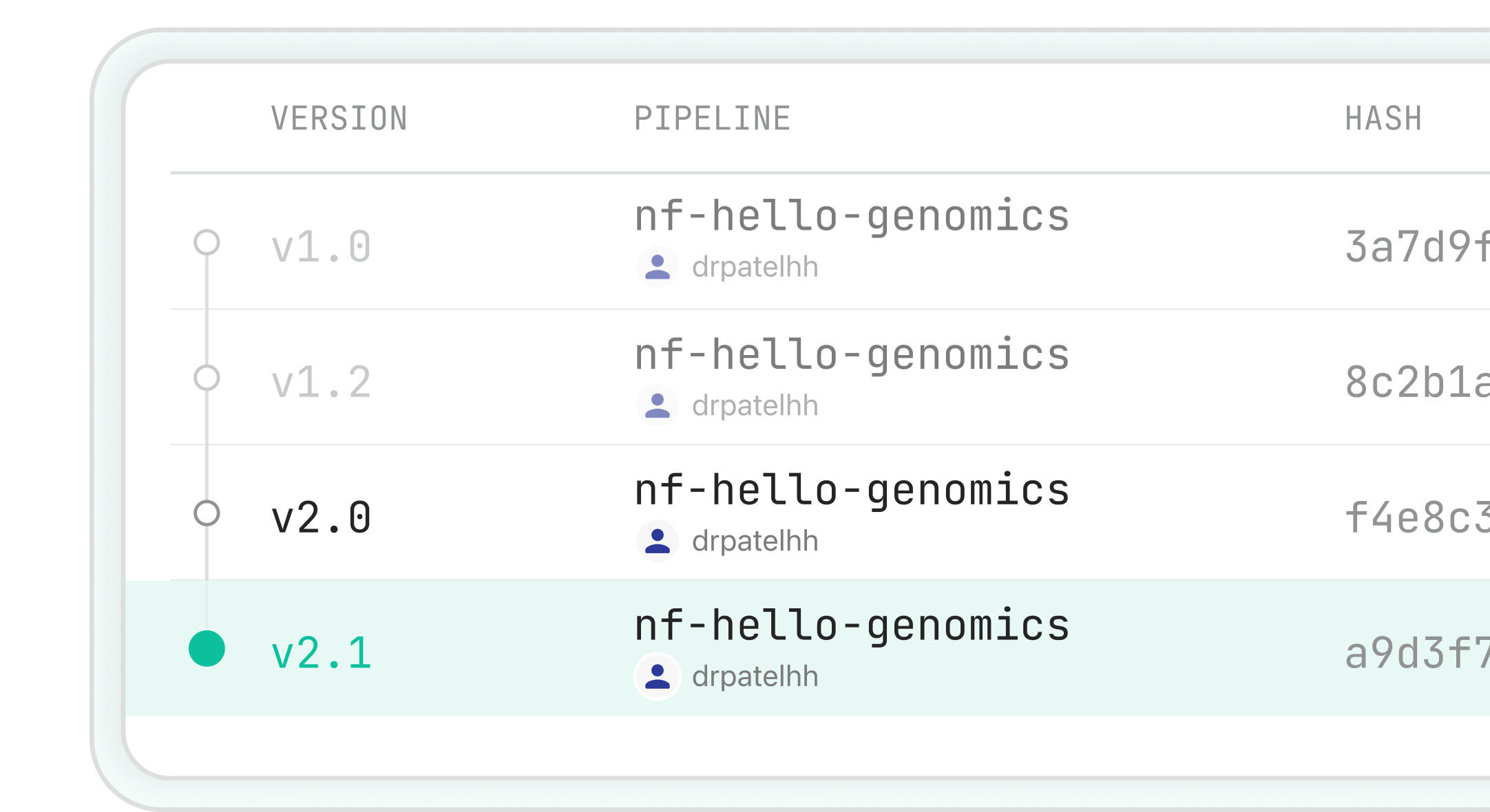1490x812 pixels.
Task: Select the filled green timeline node for v2.1
Action: pos(207,649)
